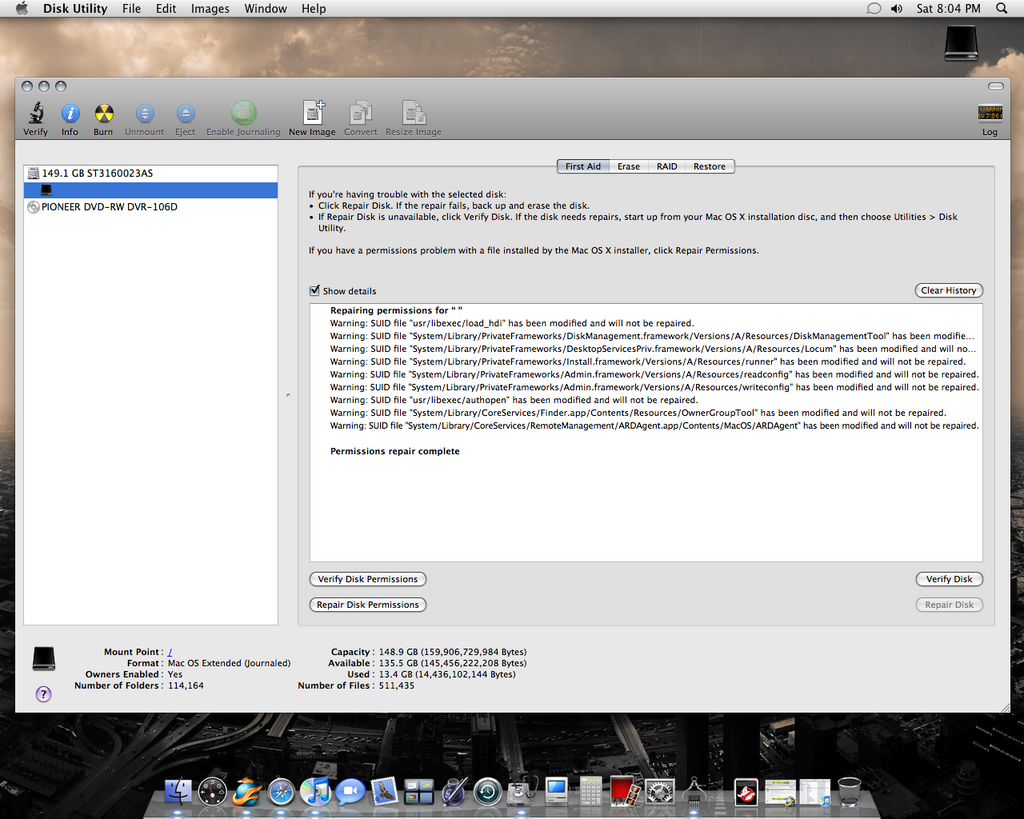Open Mail from the Dock

(x=385, y=791)
